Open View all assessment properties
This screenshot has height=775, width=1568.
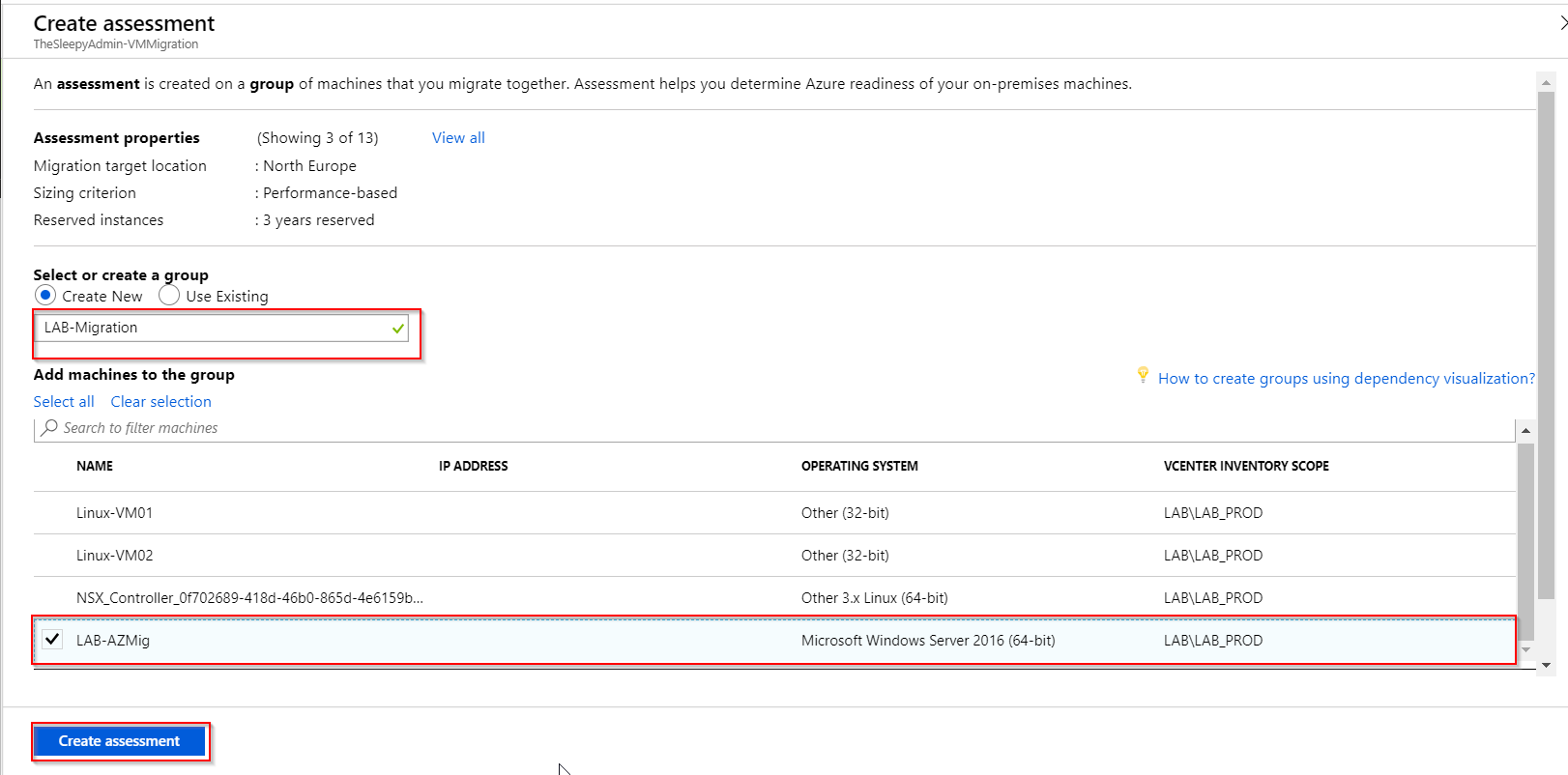pyautogui.click(x=458, y=138)
